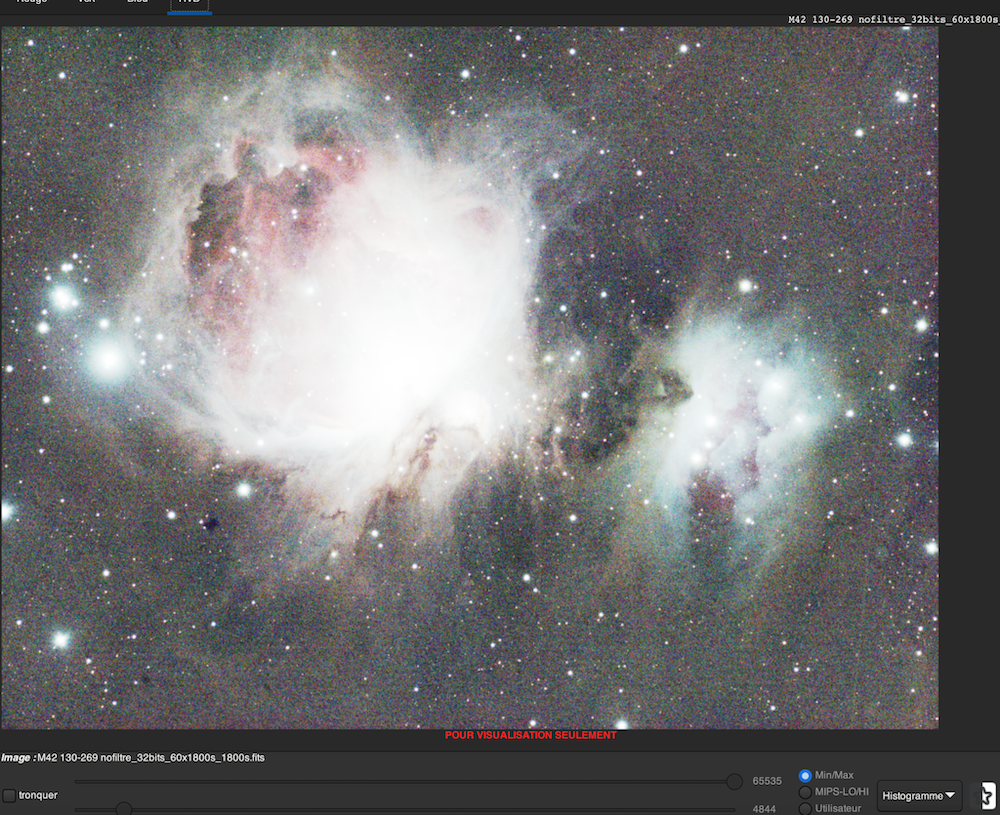Click the upper cutoff slider handle

tap(734, 781)
